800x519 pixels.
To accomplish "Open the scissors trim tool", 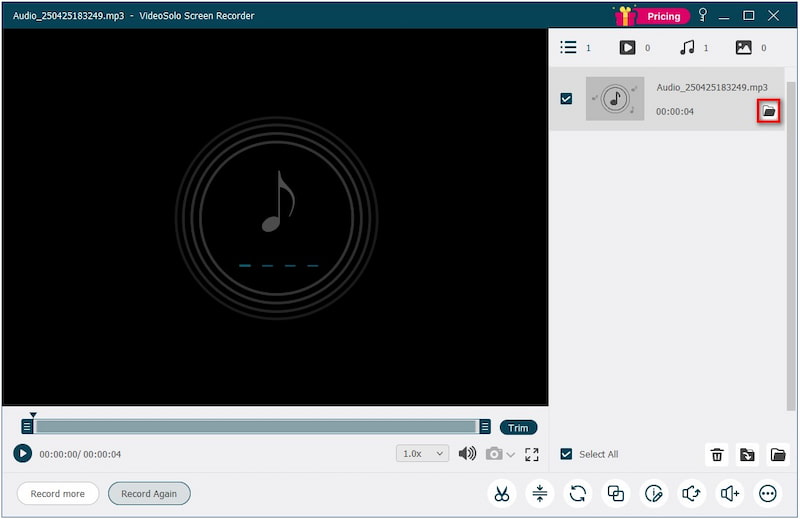I will (502, 493).
